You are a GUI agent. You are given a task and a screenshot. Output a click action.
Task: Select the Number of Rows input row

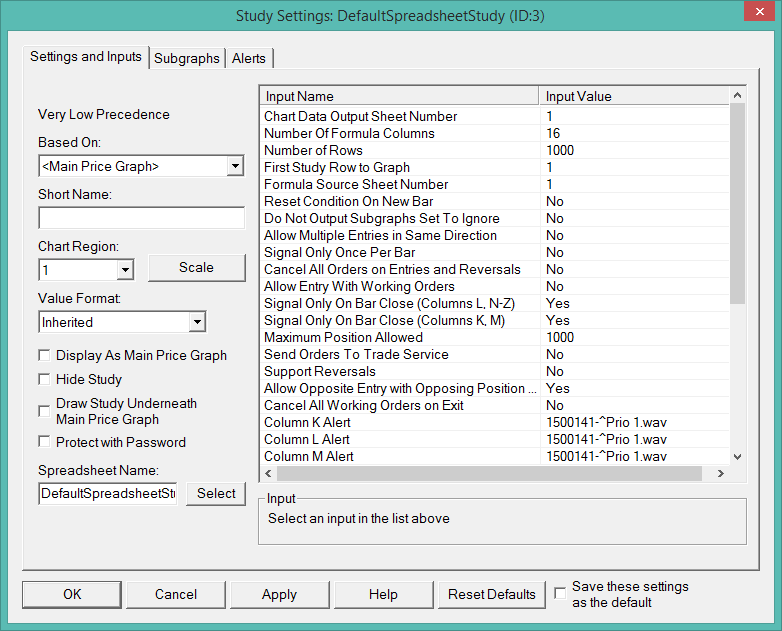click(400, 150)
